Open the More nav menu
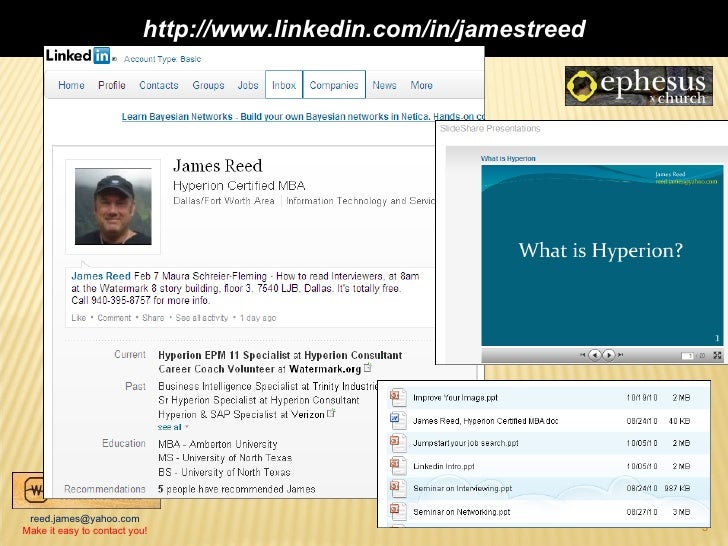Screen dimensions: 728x546 422,85
